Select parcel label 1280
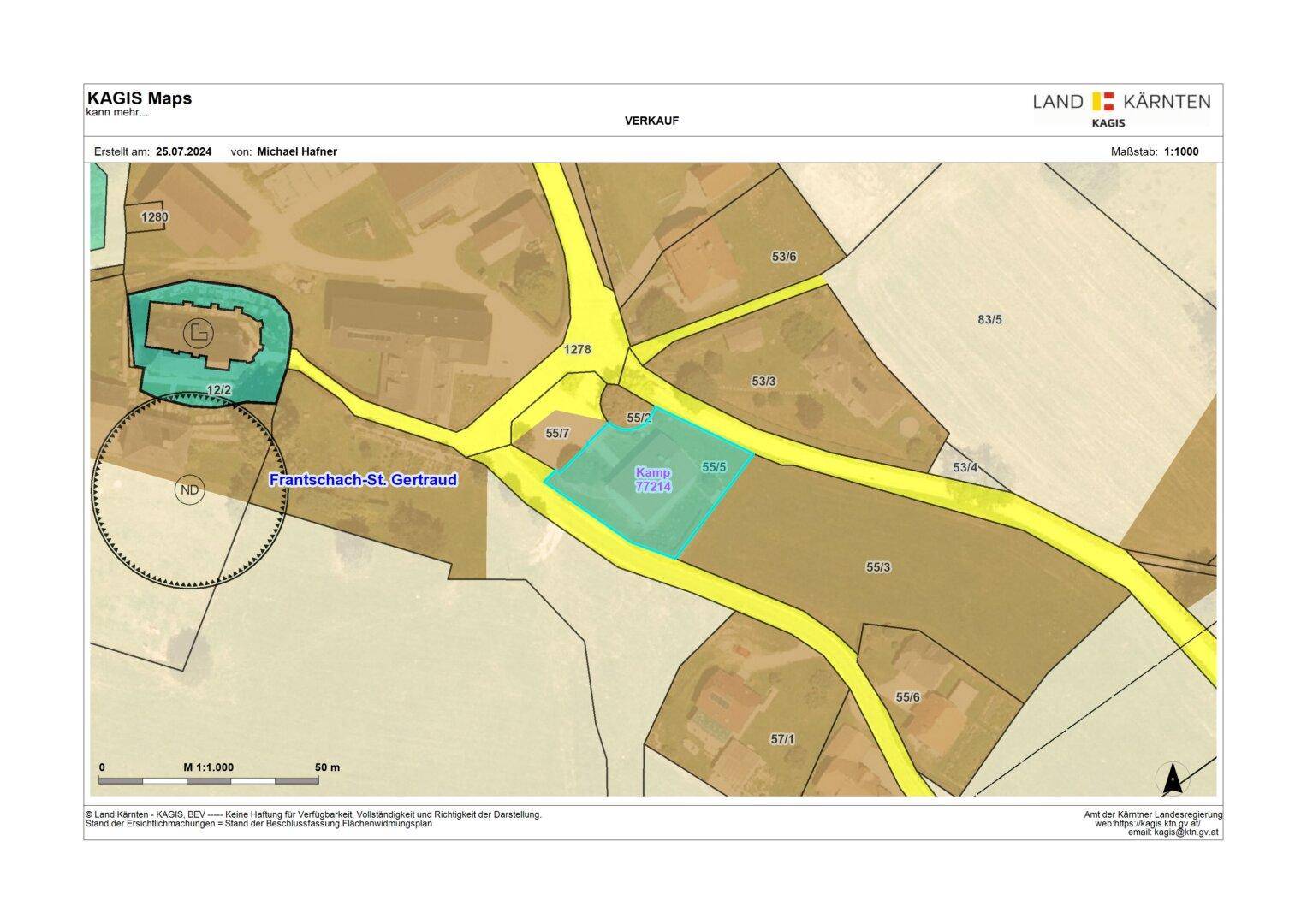Viewport: 1307px width, 924px height. click(155, 217)
